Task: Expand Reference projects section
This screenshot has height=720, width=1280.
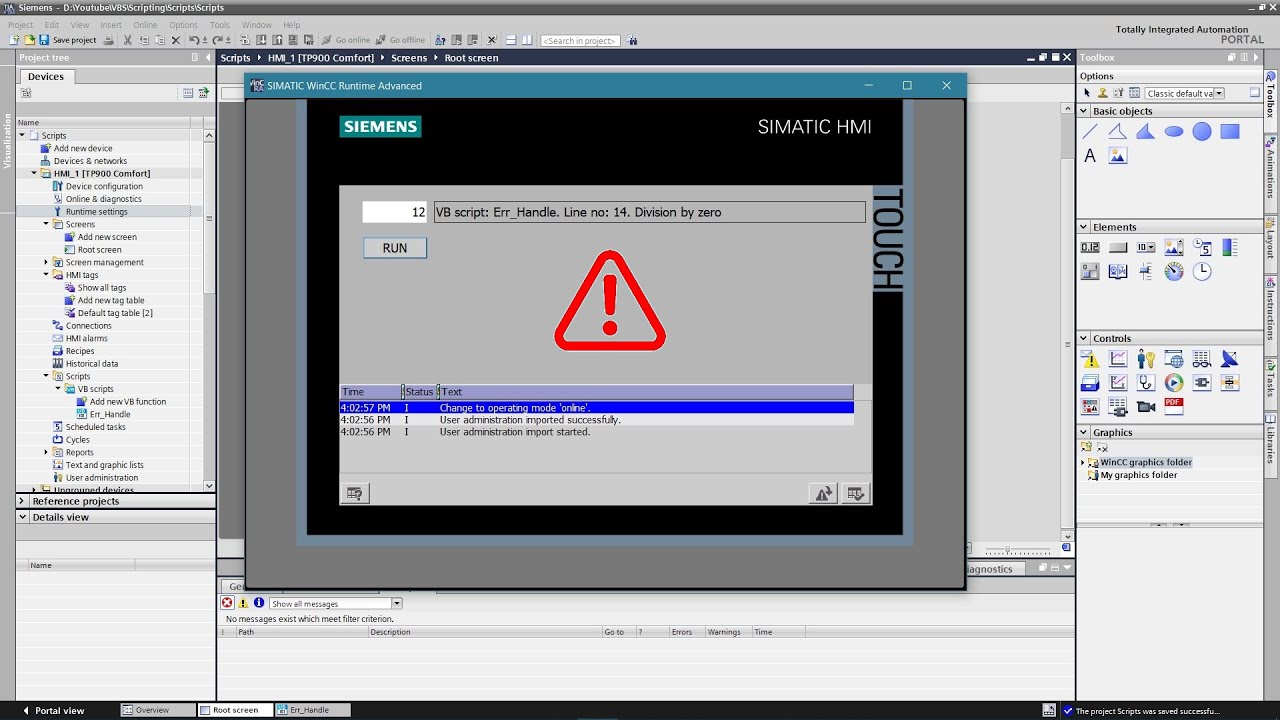Action: (x=22, y=501)
